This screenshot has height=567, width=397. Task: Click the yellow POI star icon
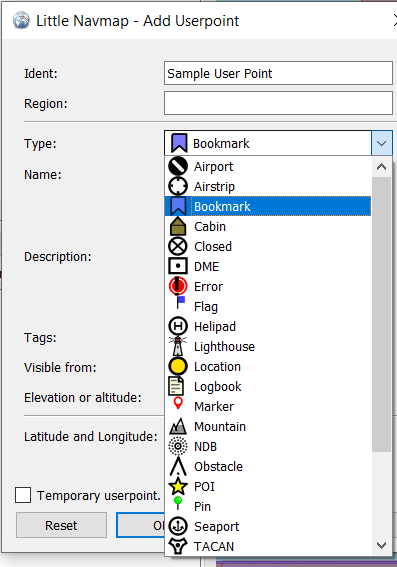click(178, 486)
